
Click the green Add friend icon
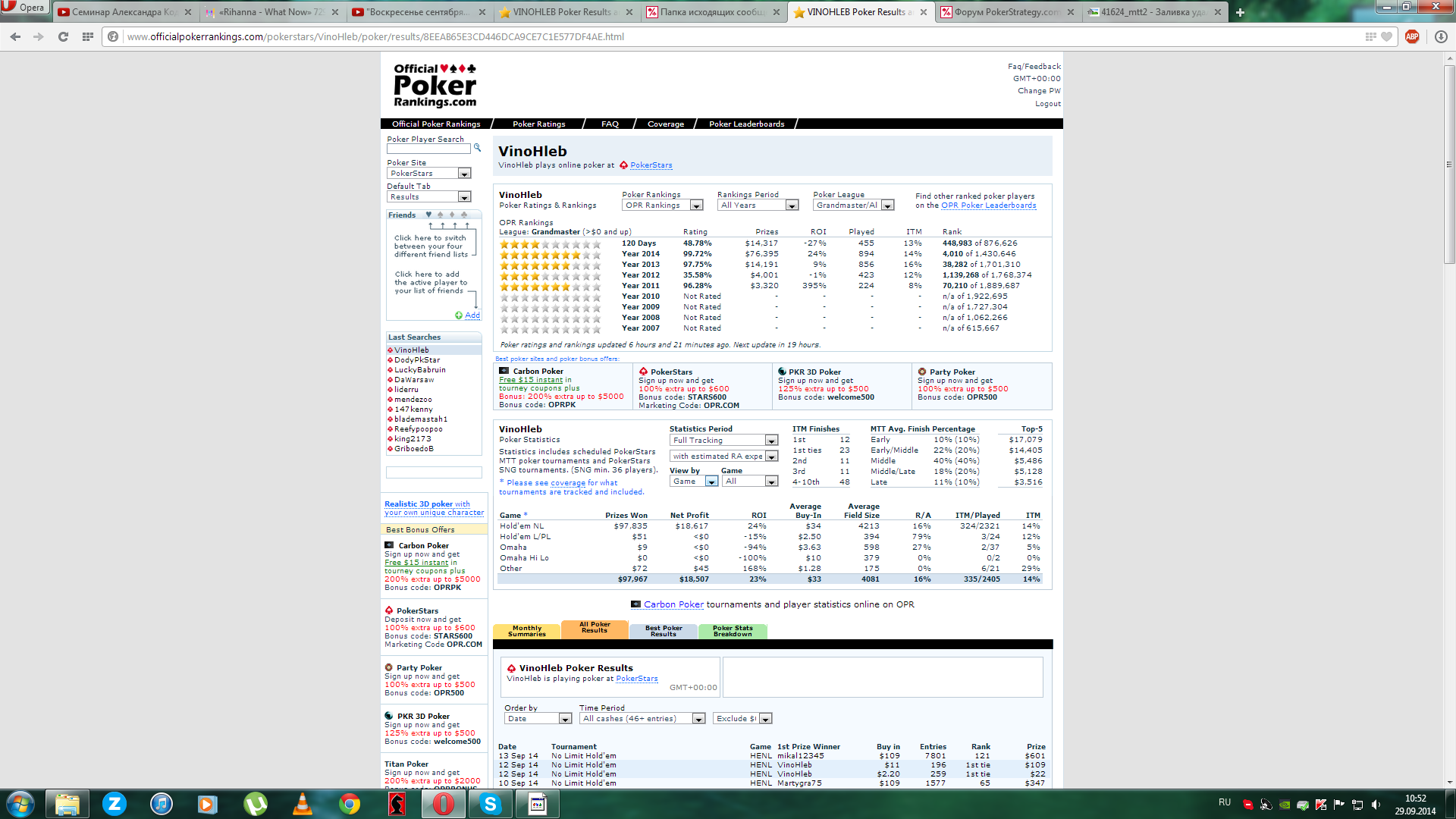[x=459, y=315]
